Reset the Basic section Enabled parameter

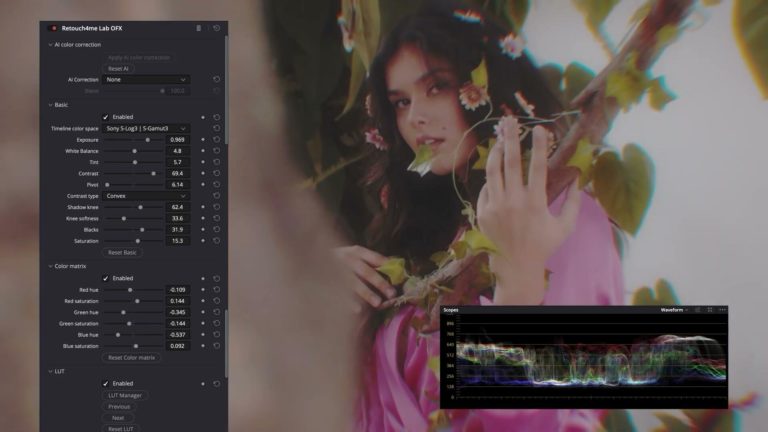click(x=216, y=117)
